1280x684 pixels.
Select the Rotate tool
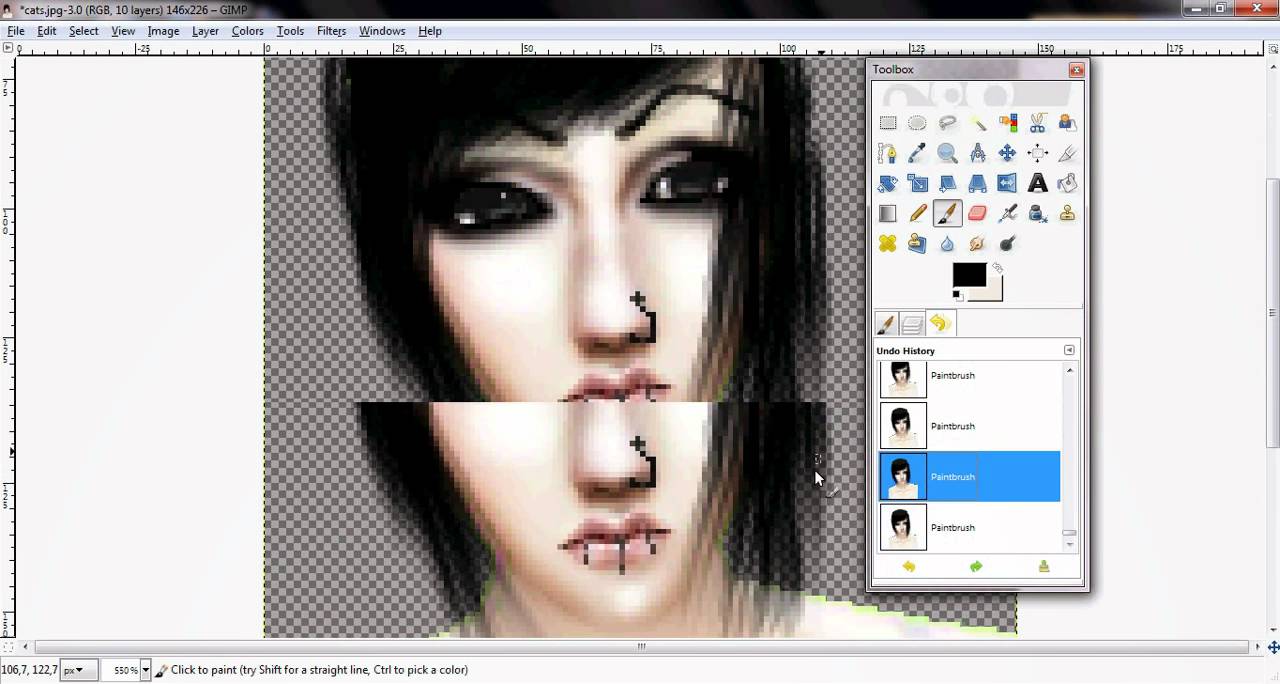click(x=888, y=183)
